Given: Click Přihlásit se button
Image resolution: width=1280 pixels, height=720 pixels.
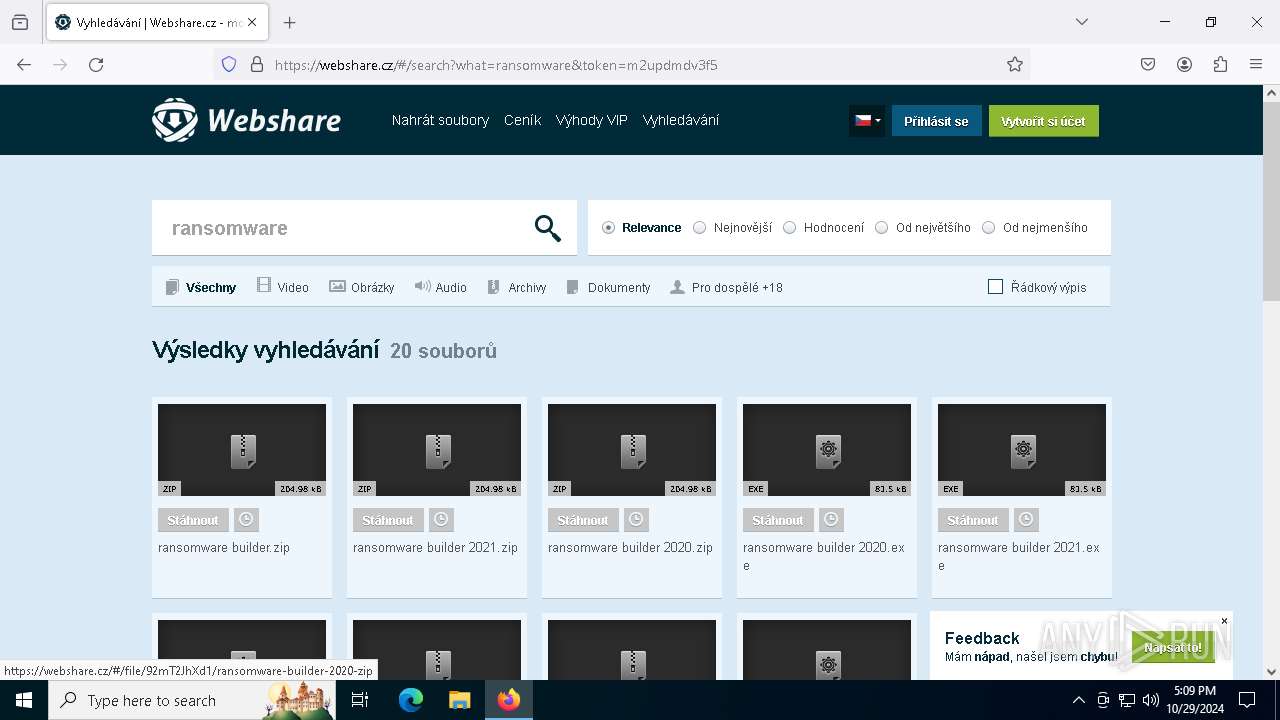Looking at the screenshot, I should tap(936, 121).
